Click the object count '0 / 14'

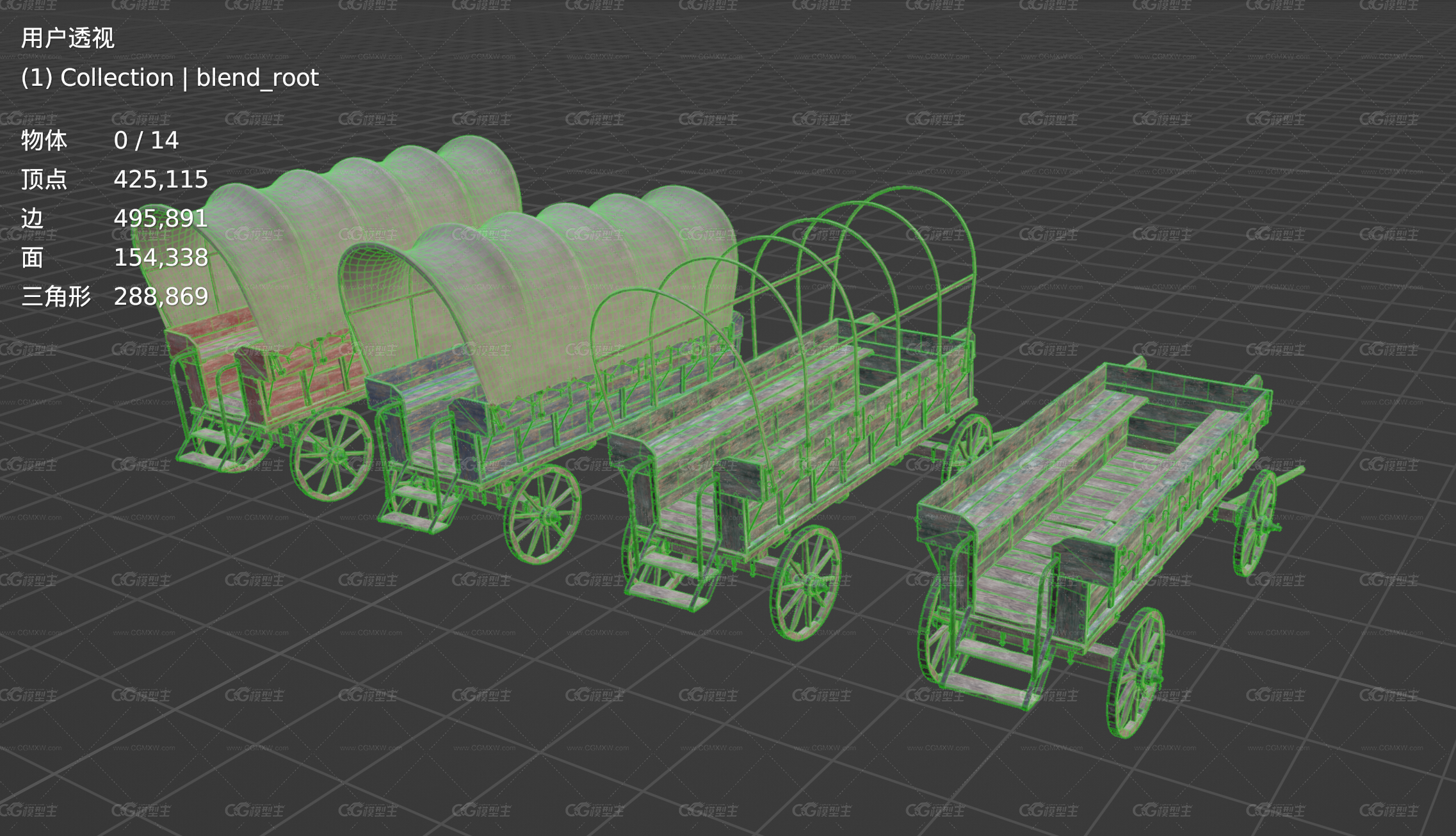click(x=146, y=140)
